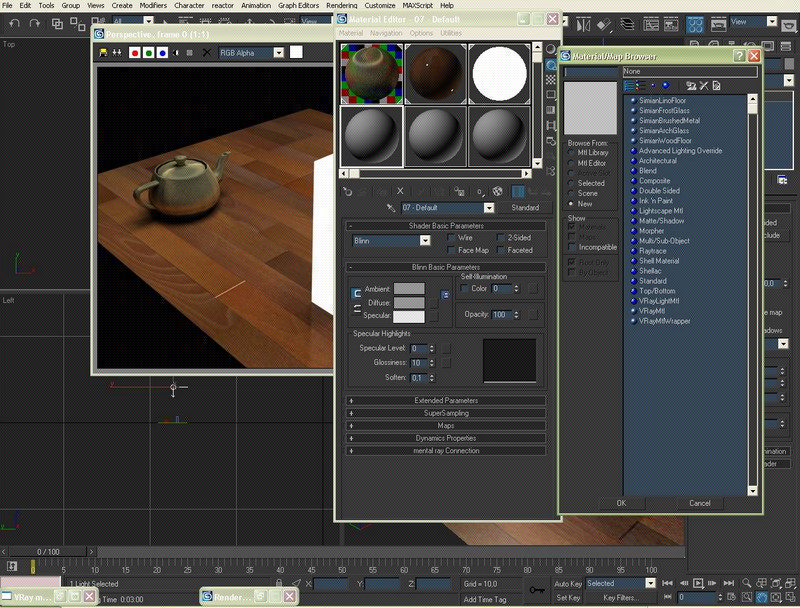
Task: Open the Rendering menu
Action: pos(342,5)
